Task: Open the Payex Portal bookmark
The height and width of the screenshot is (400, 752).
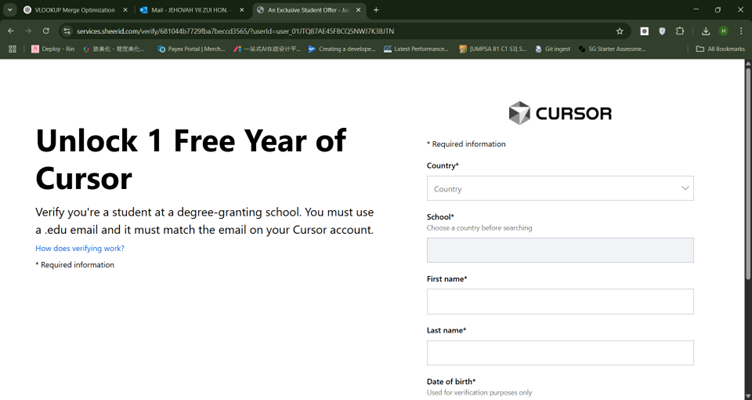Action: [x=191, y=49]
